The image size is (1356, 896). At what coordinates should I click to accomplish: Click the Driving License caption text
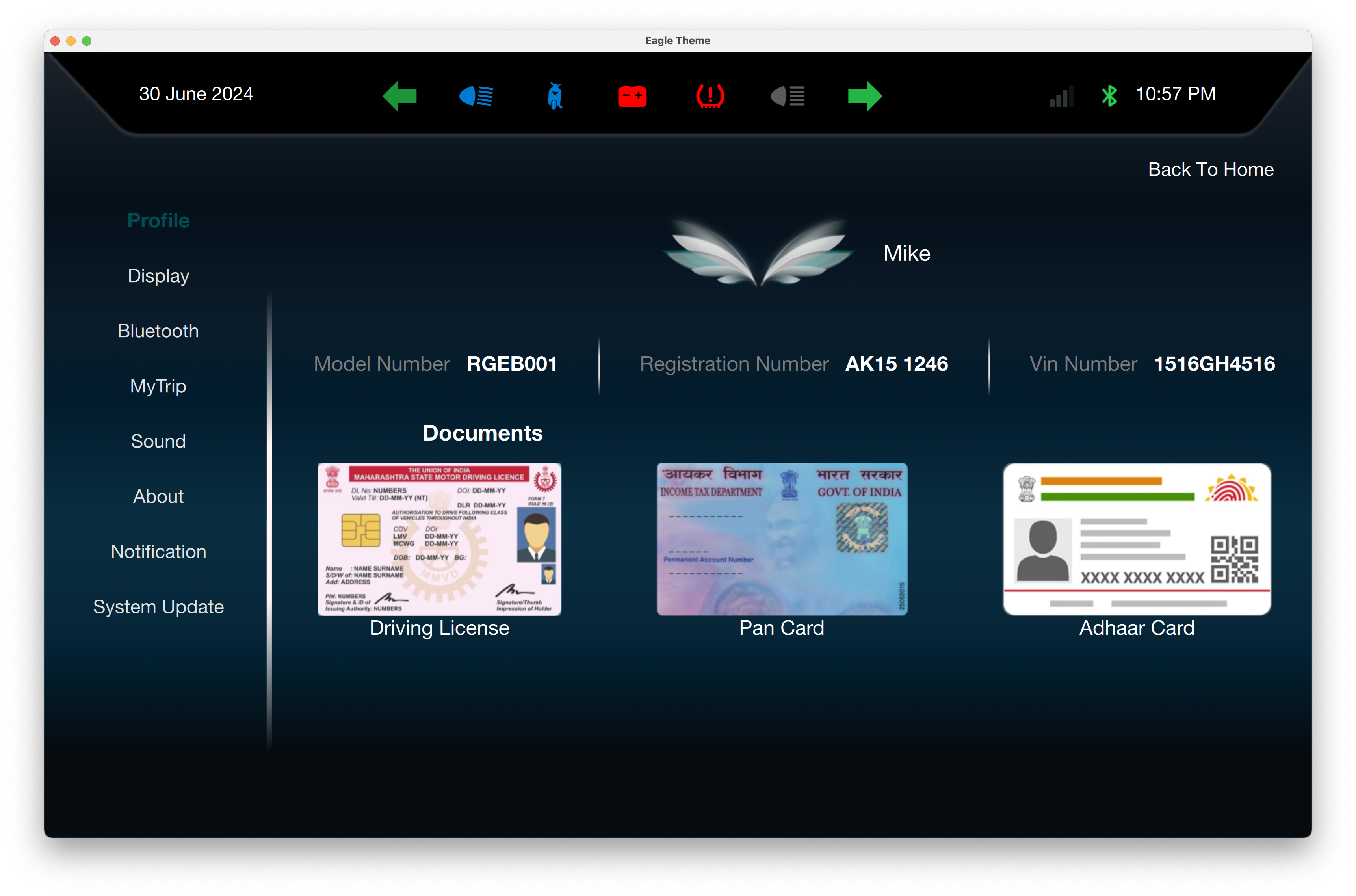click(x=439, y=628)
